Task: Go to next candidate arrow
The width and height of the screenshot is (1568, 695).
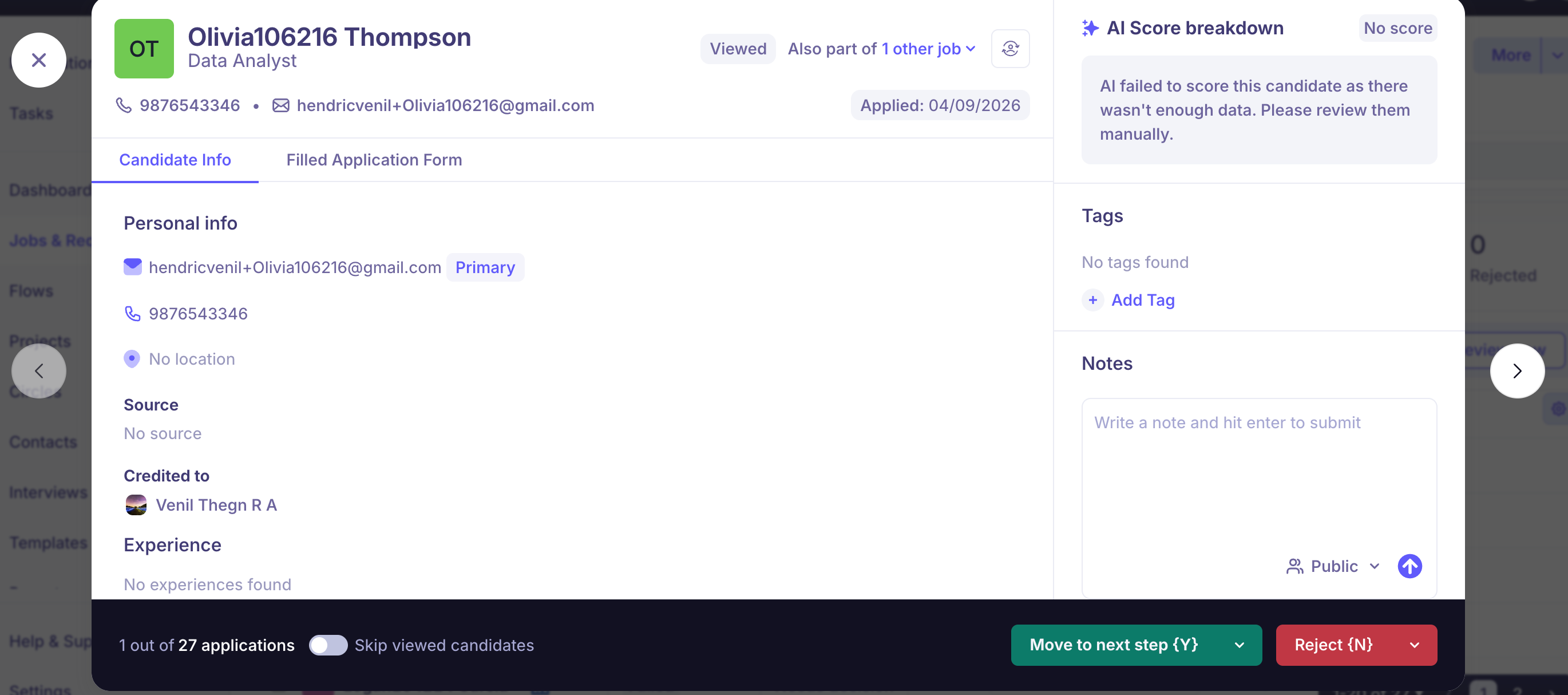Action: click(x=1517, y=370)
